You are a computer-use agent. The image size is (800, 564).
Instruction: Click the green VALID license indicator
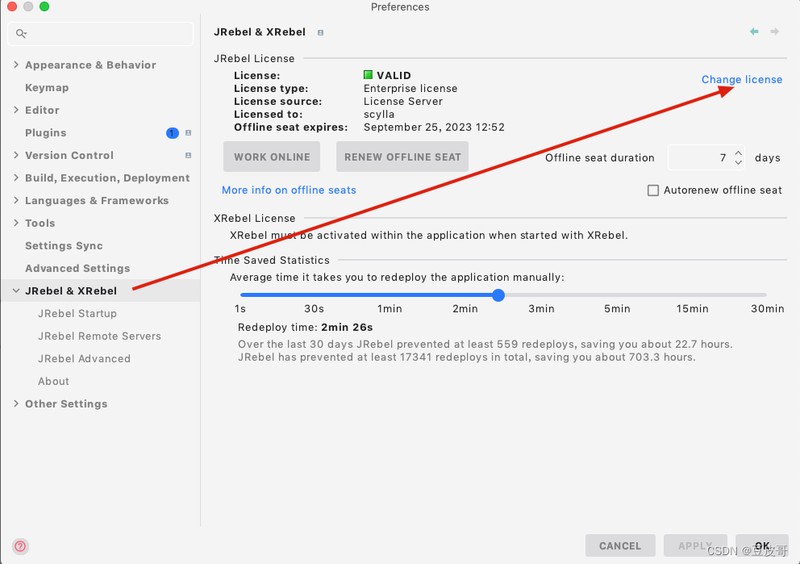pyautogui.click(x=368, y=75)
